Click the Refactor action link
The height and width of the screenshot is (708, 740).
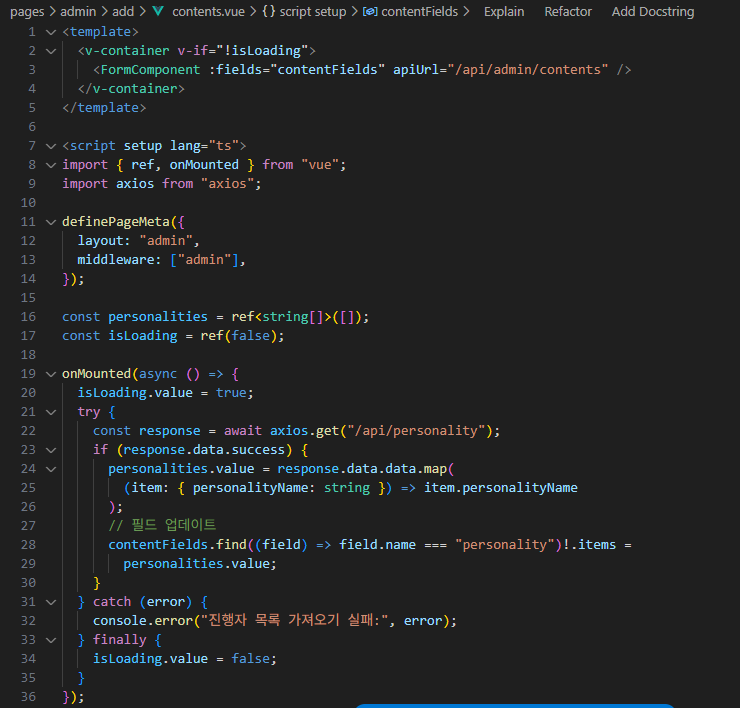[568, 12]
